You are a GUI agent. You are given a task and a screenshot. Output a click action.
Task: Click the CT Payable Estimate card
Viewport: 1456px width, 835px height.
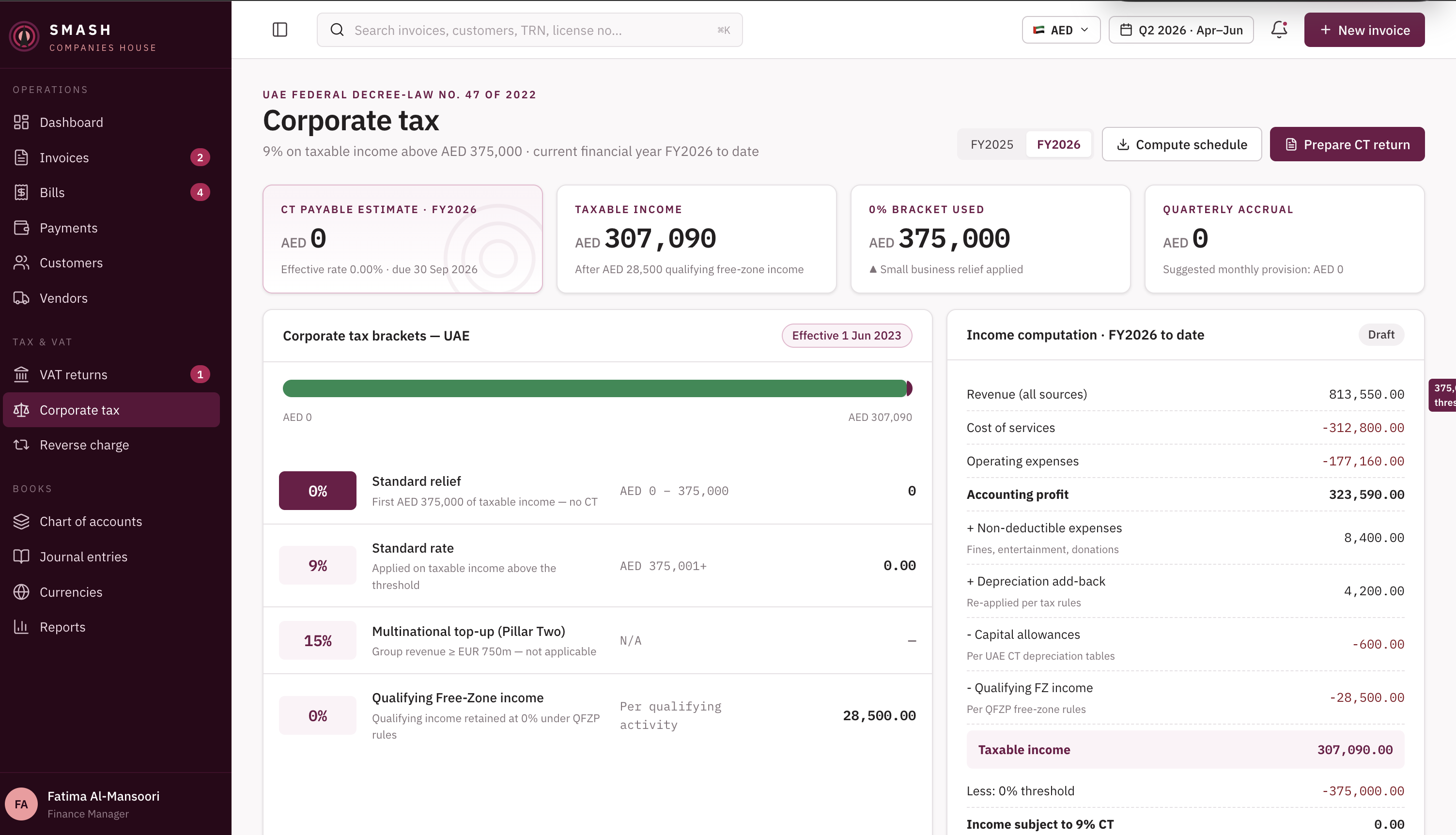403,239
